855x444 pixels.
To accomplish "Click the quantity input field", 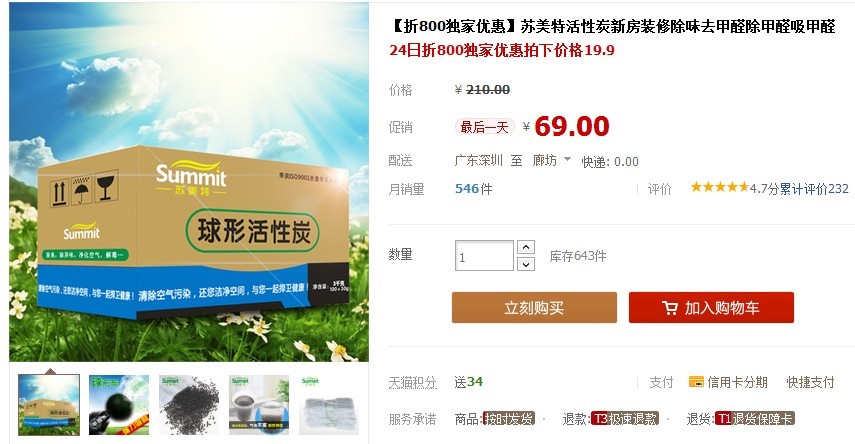I will click(484, 255).
